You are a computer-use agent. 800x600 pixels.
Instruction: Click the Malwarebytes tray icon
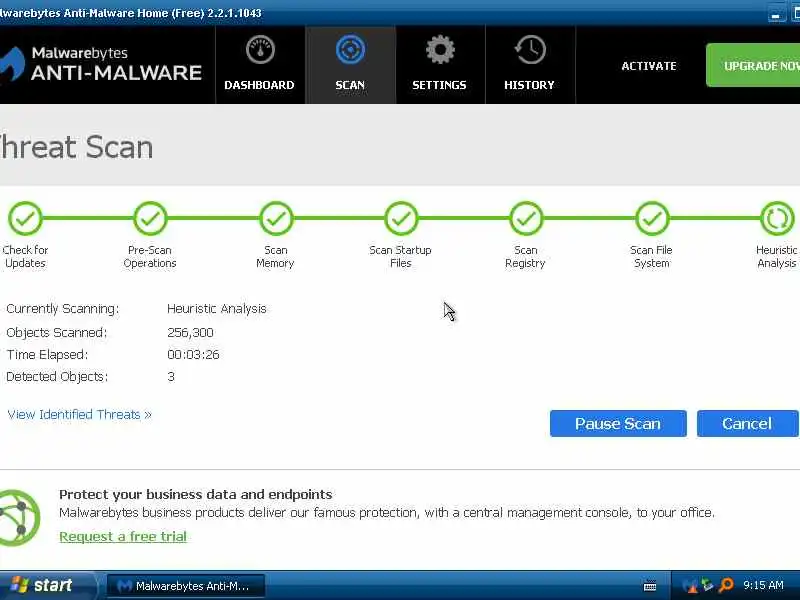690,585
